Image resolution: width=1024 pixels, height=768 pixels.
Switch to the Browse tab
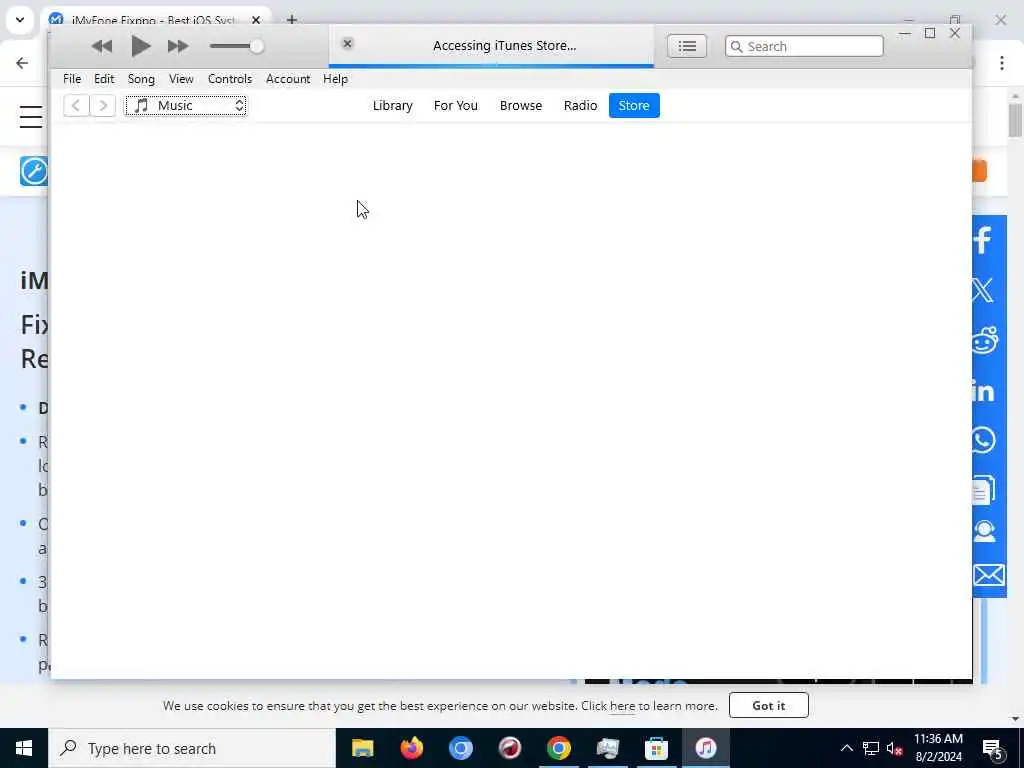click(520, 106)
